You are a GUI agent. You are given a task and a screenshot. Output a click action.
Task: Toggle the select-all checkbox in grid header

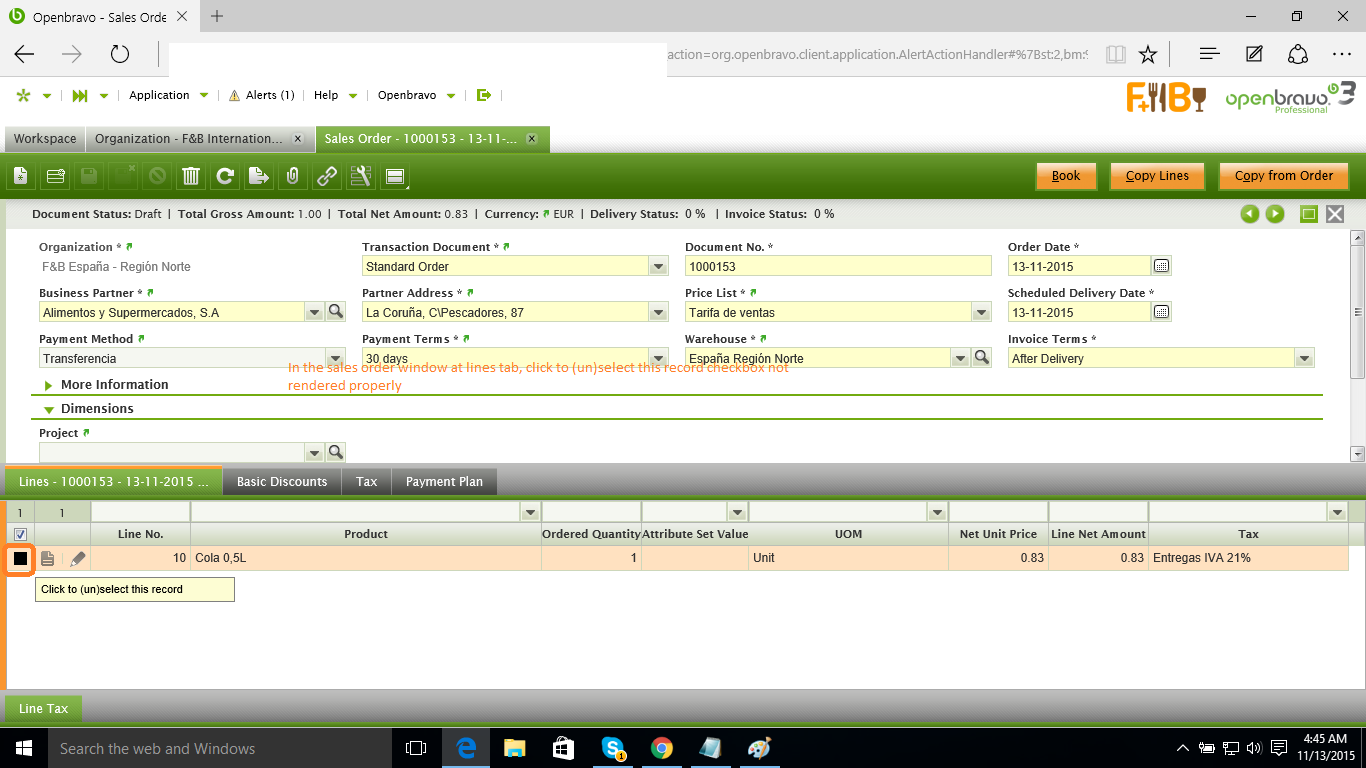coord(20,534)
